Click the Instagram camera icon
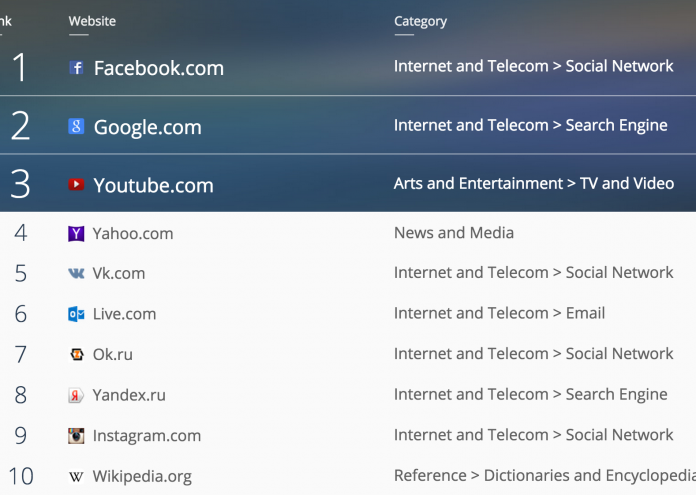Viewport: 696px width, 495px height. 76,436
